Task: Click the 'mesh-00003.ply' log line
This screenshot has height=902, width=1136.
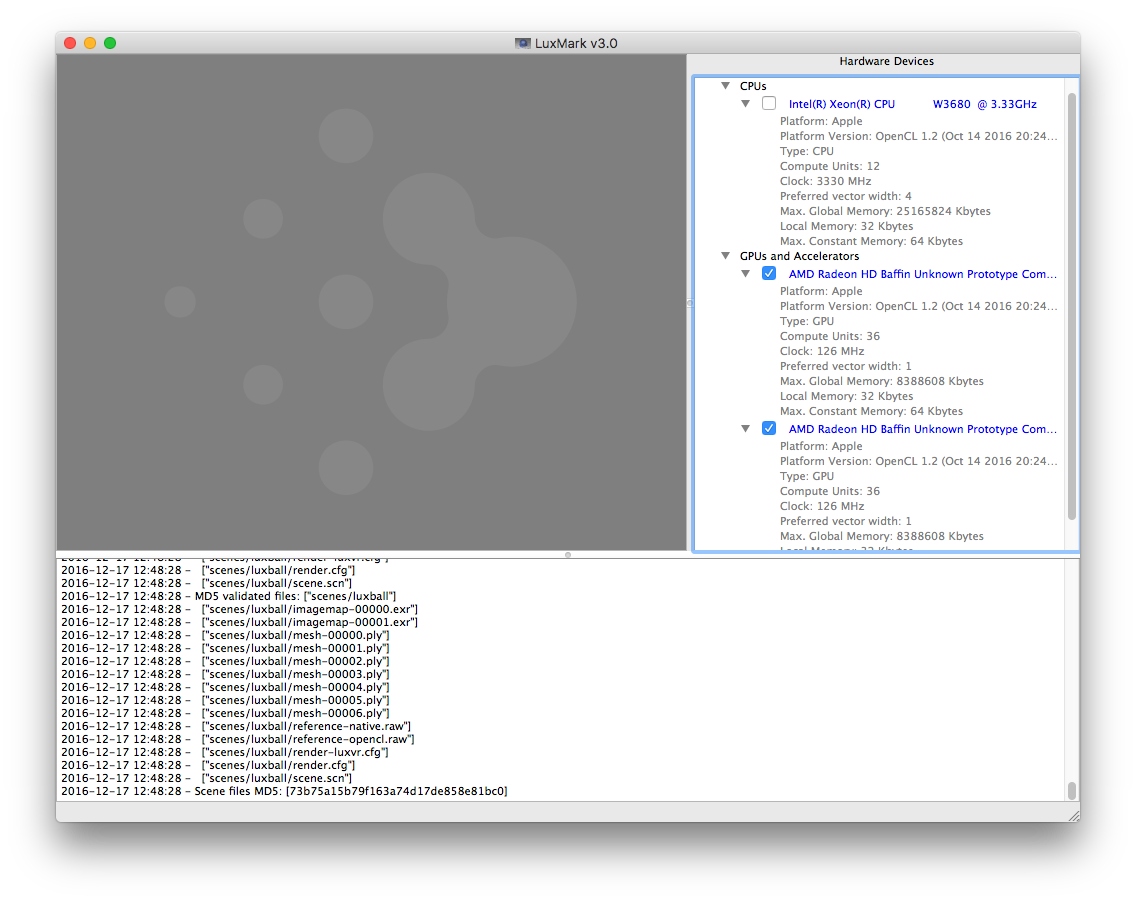Action: tap(225, 675)
